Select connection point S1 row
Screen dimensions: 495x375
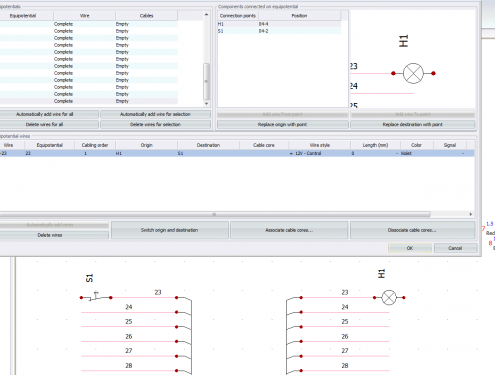pos(279,31)
